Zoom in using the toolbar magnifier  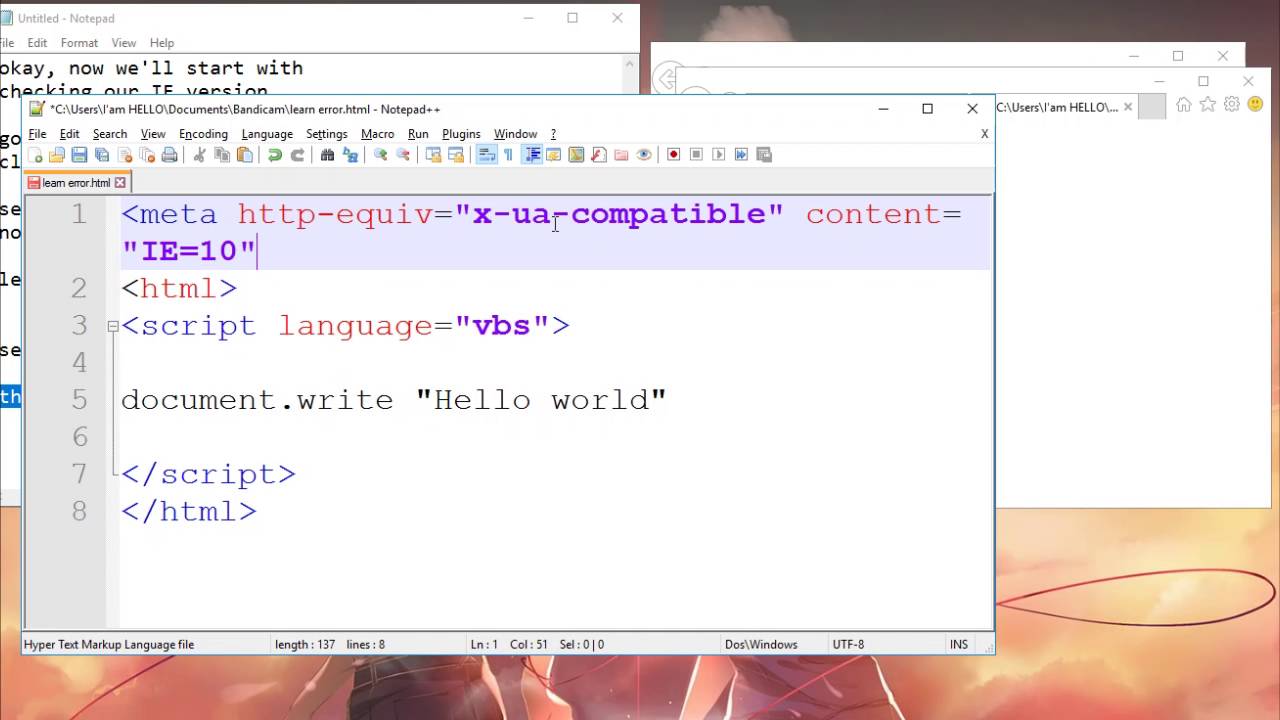pos(380,155)
